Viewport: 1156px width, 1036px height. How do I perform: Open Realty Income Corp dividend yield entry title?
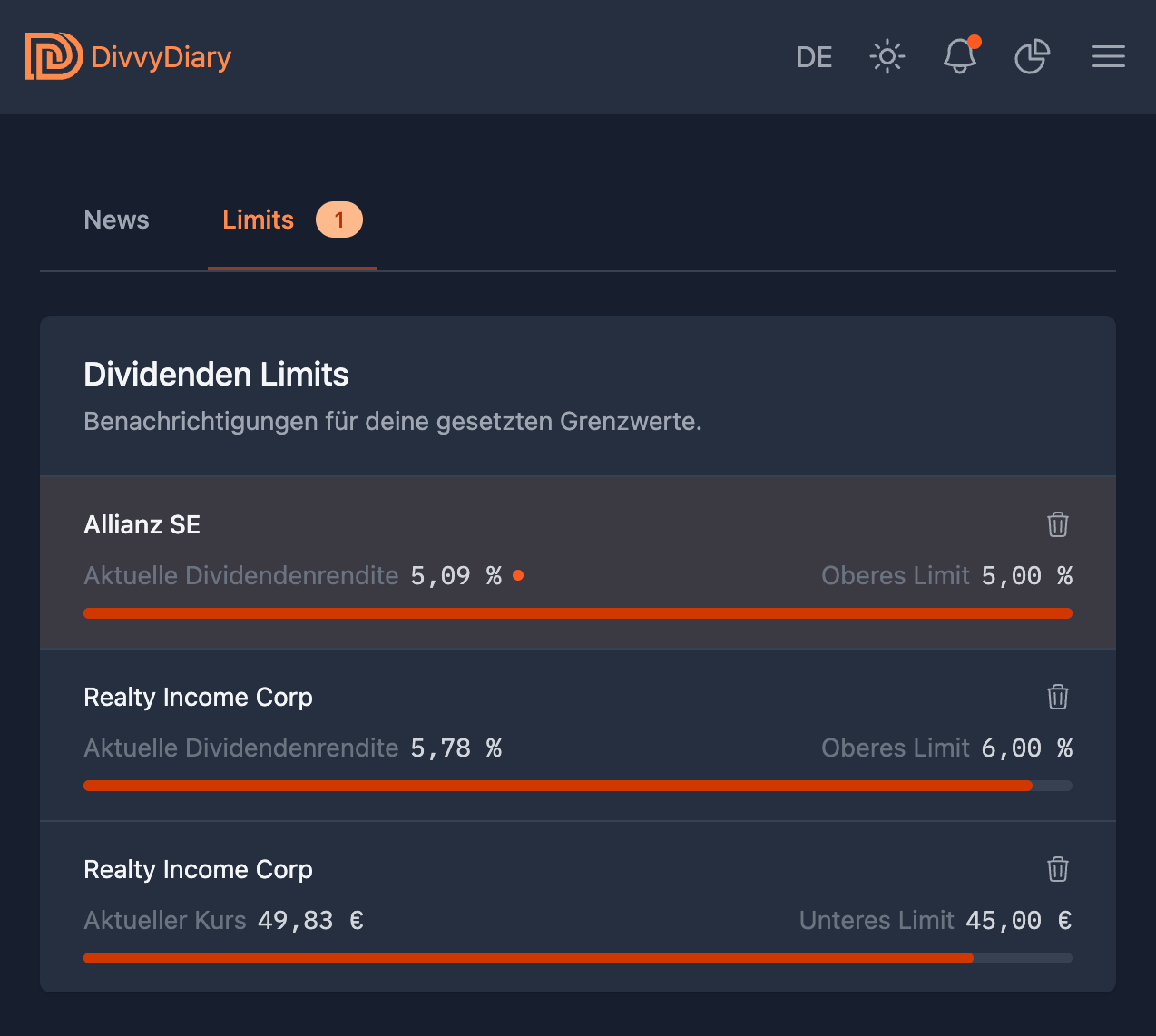click(198, 697)
